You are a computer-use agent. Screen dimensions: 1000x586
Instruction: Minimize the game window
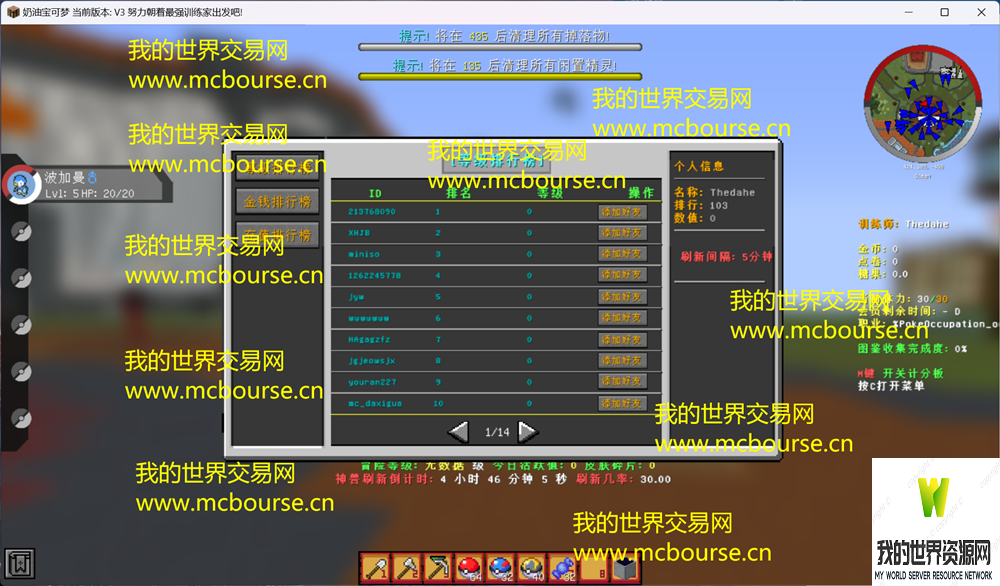(x=909, y=12)
